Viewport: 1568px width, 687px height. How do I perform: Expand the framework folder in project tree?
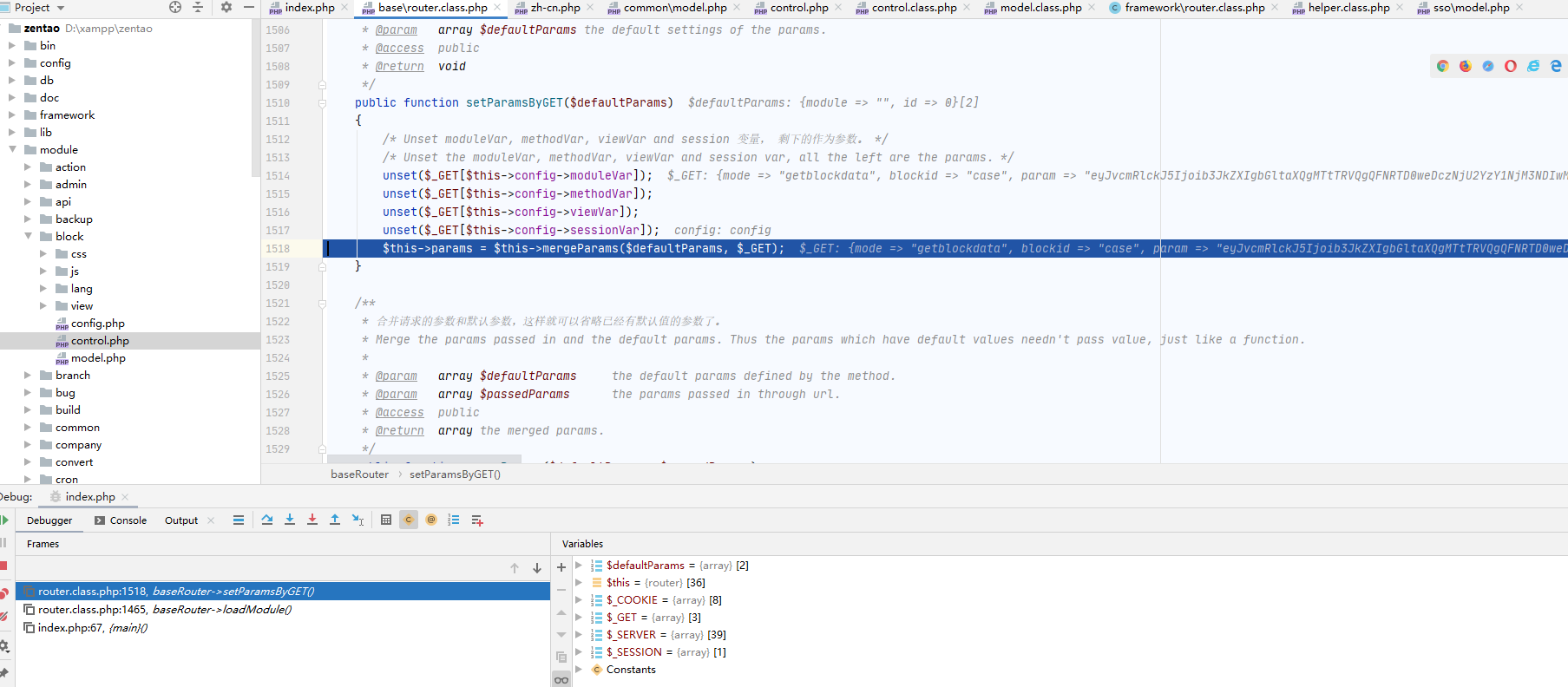pos(12,114)
